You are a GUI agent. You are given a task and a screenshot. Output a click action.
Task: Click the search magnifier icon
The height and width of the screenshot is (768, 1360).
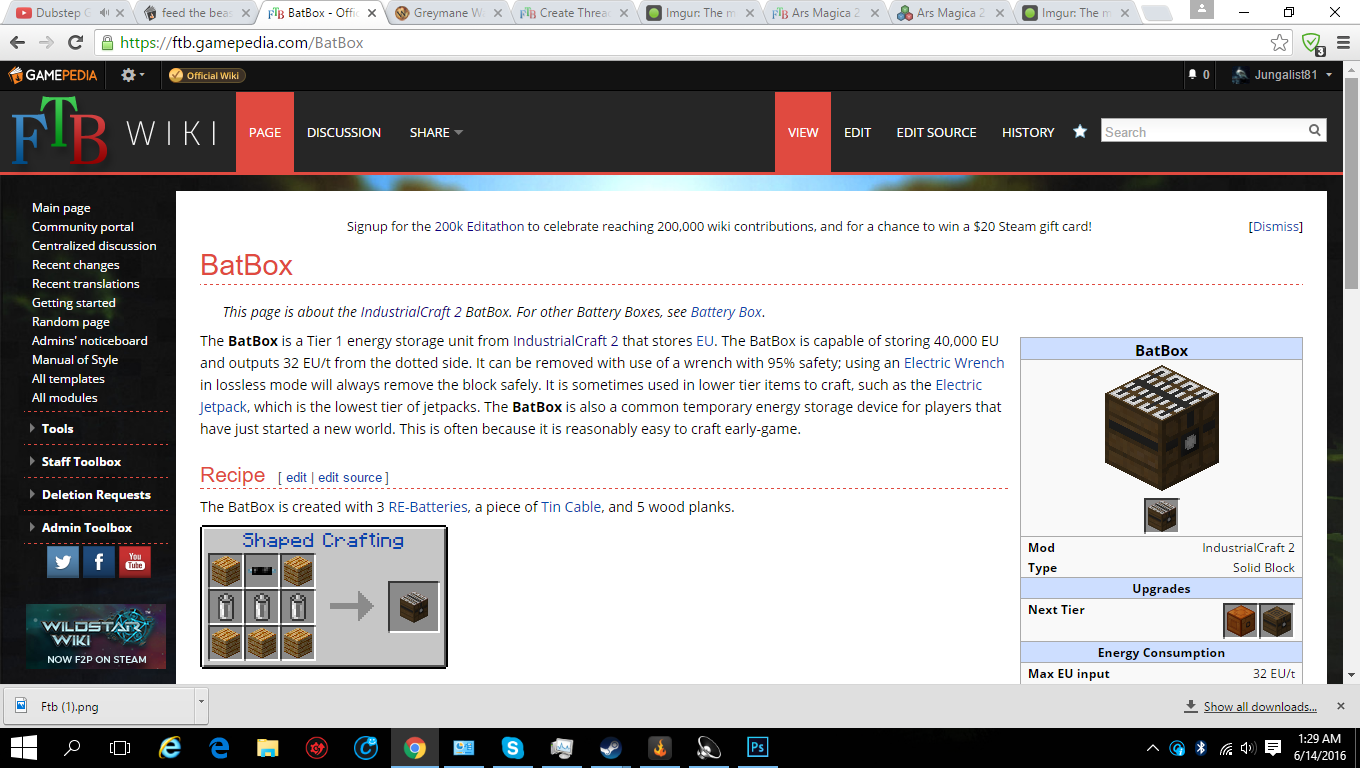tap(1315, 130)
